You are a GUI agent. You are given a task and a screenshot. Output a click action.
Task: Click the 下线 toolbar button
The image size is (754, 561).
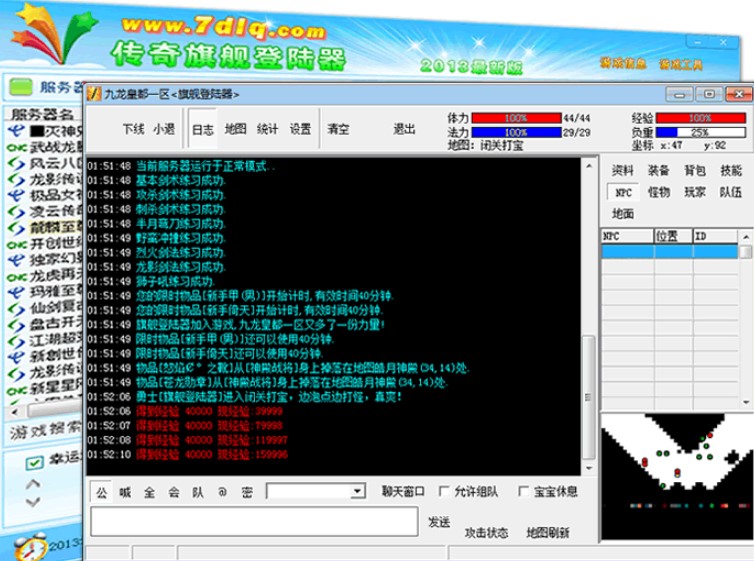click(x=133, y=129)
